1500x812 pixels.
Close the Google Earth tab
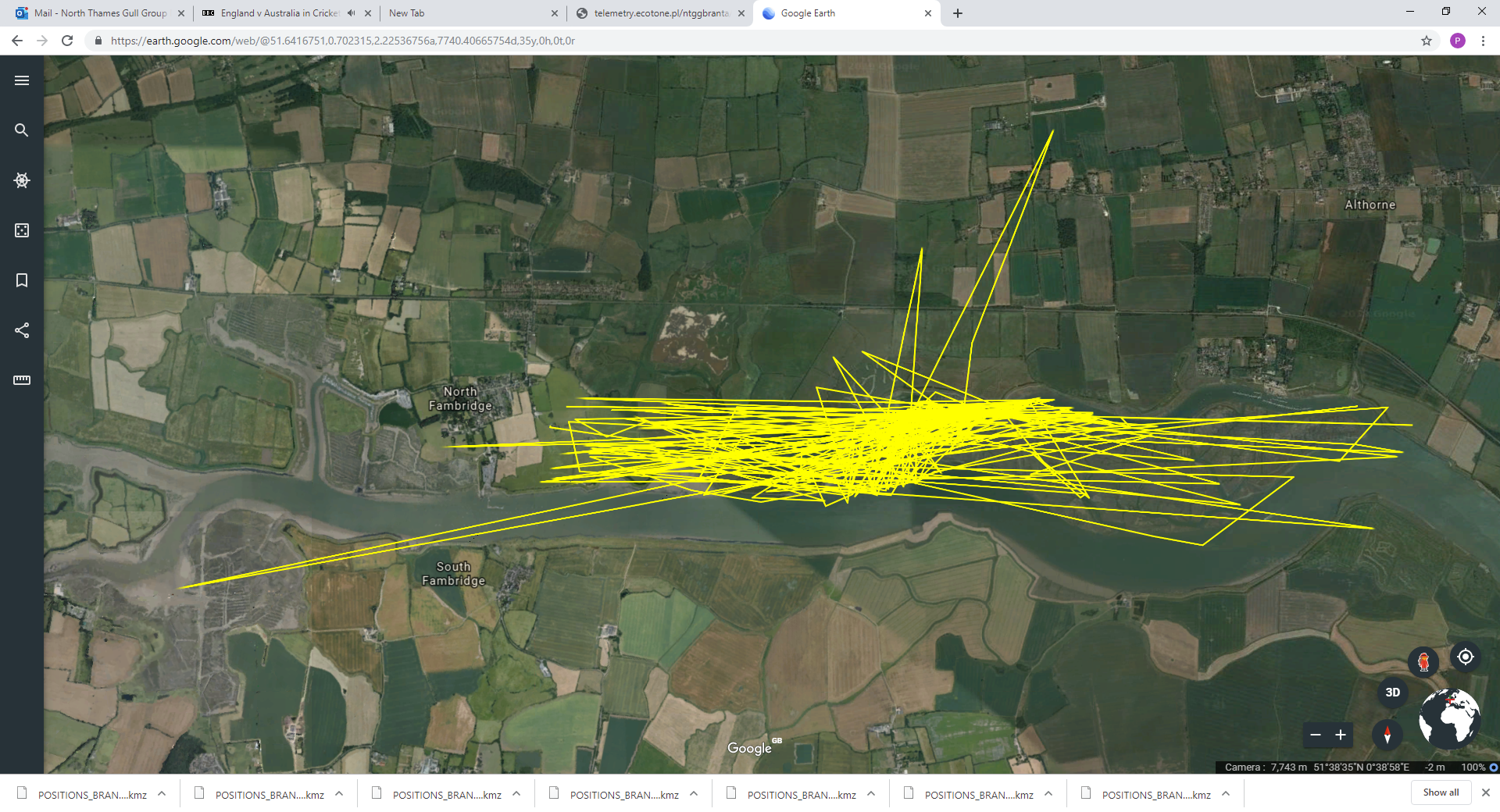click(x=928, y=13)
